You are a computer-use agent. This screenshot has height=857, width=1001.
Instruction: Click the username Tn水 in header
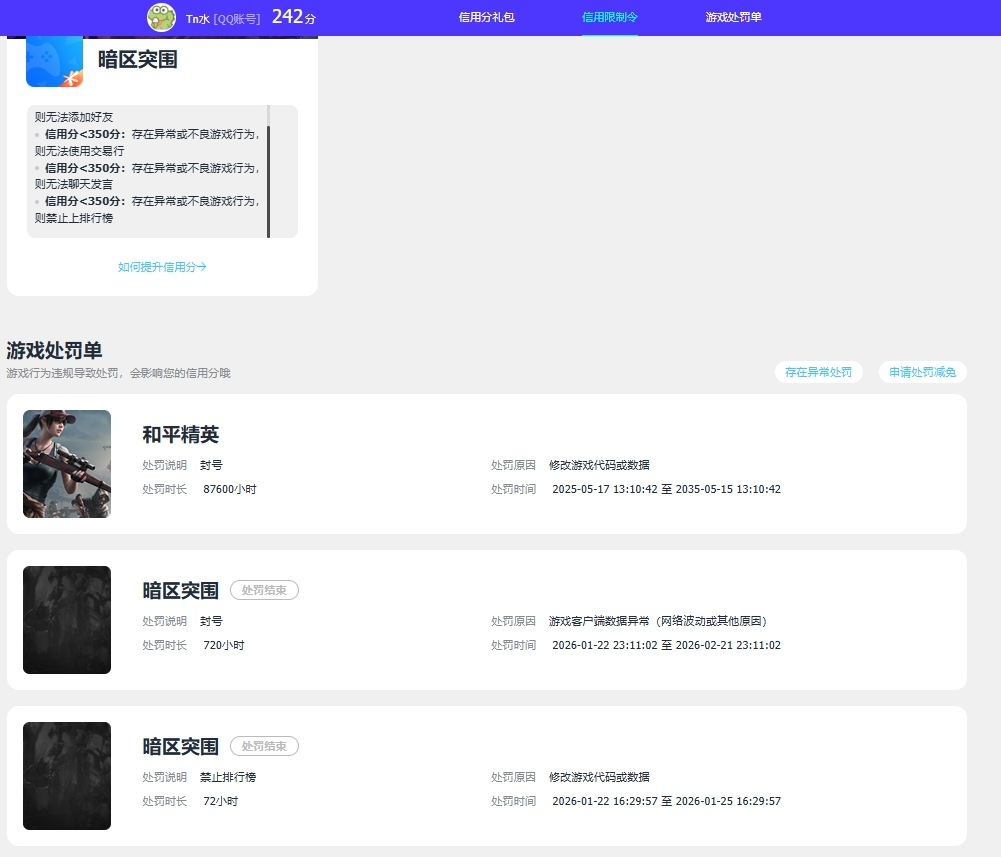coord(198,19)
